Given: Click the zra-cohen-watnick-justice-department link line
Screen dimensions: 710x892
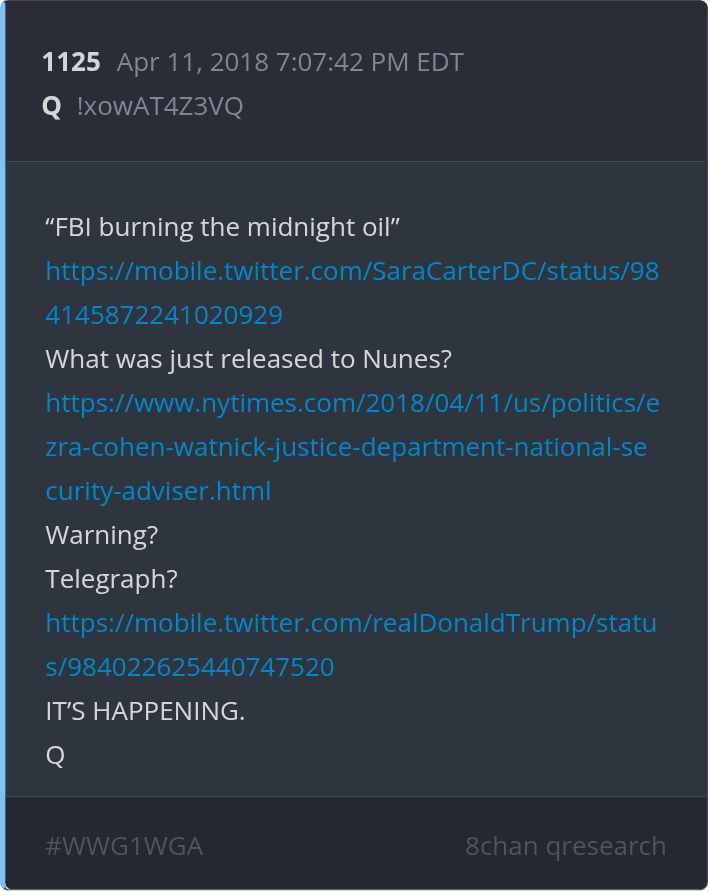Looking at the screenshot, I should 346,447.
